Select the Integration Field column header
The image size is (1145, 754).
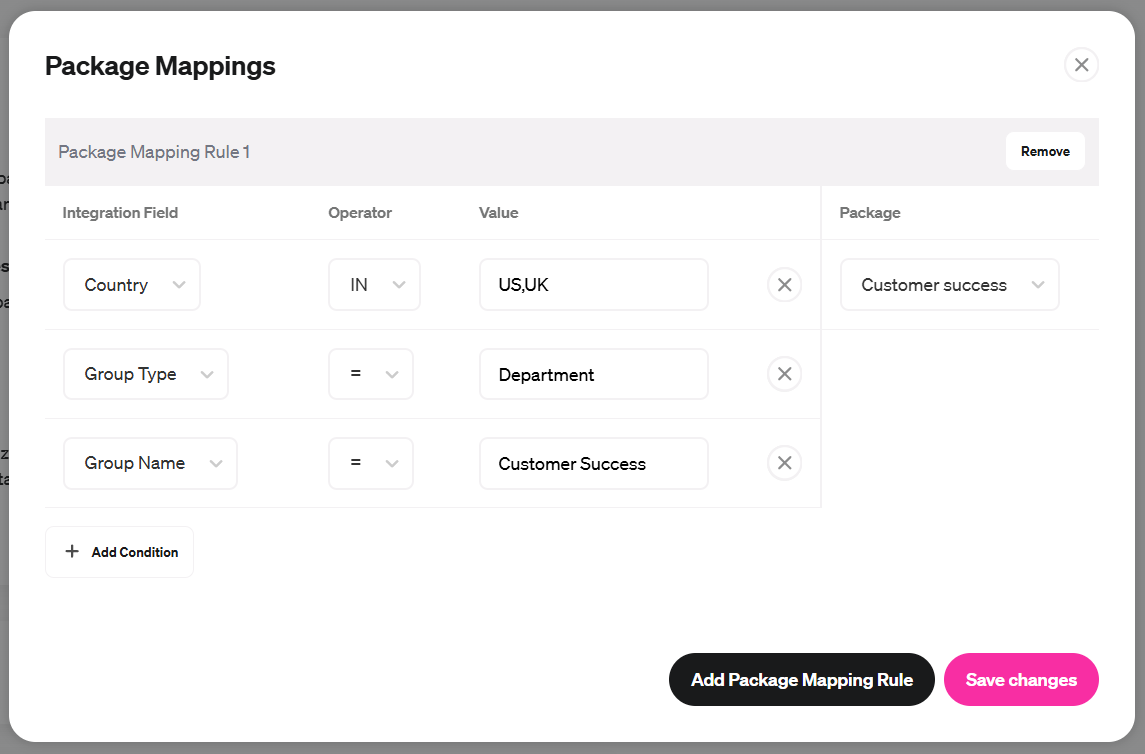pos(120,212)
